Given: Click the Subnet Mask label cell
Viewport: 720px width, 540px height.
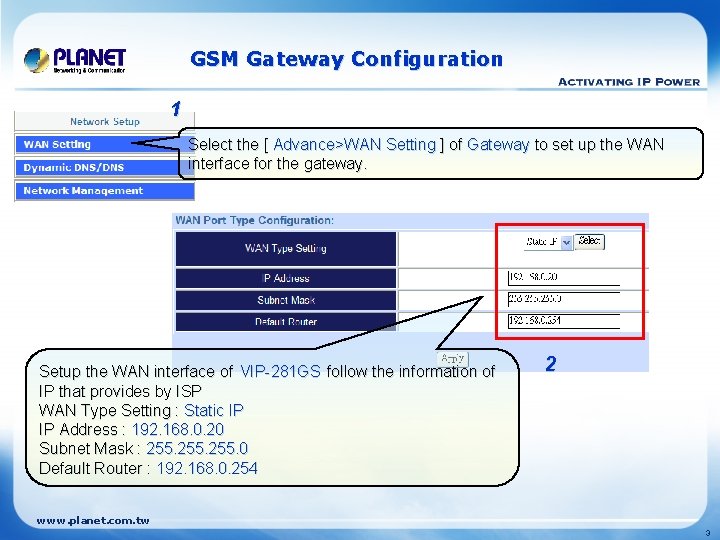Looking at the screenshot, I should pos(286,300).
